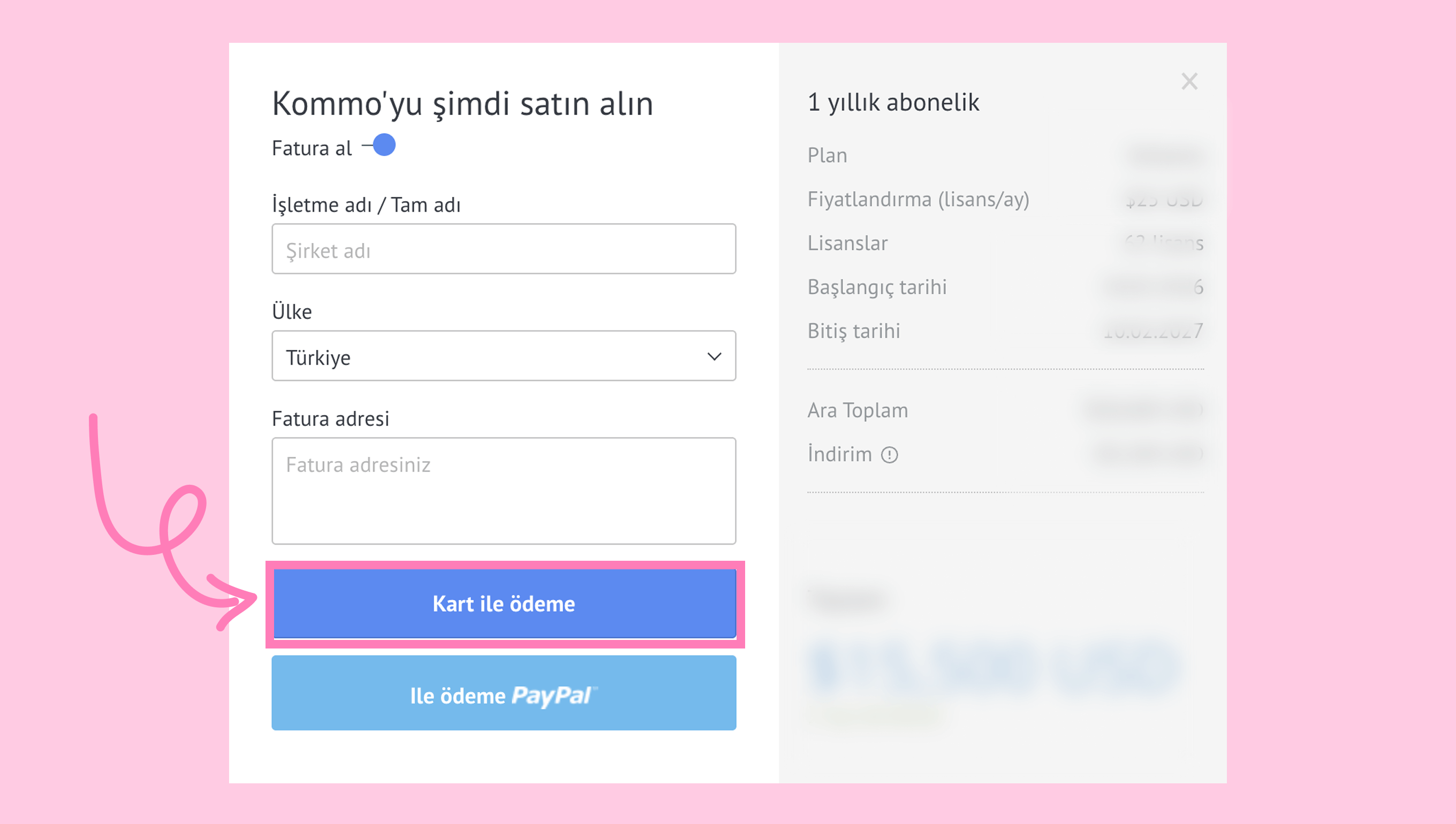Select the Bitiş tarihi row label
1456x824 pixels.
coord(853,331)
